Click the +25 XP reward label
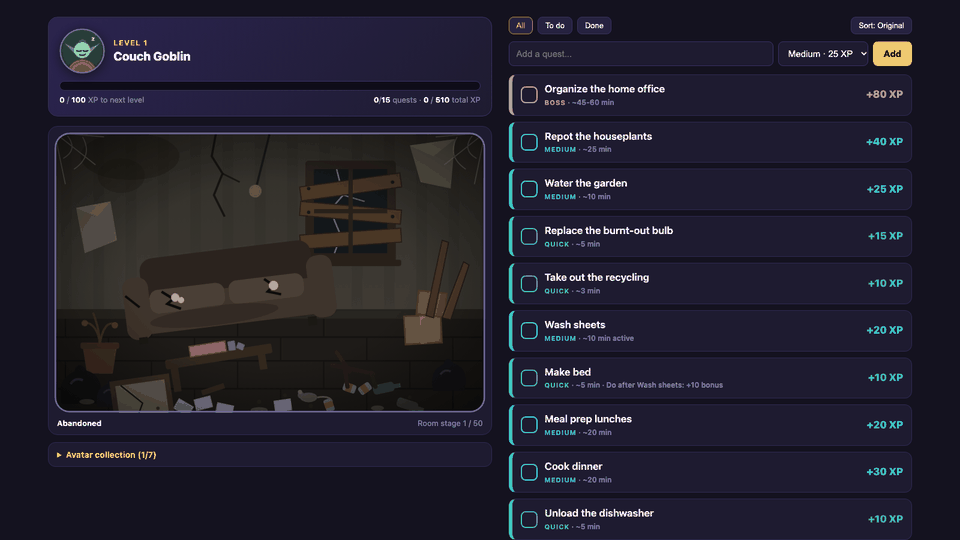The height and width of the screenshot is (540, 960). [x=884, y=189]
